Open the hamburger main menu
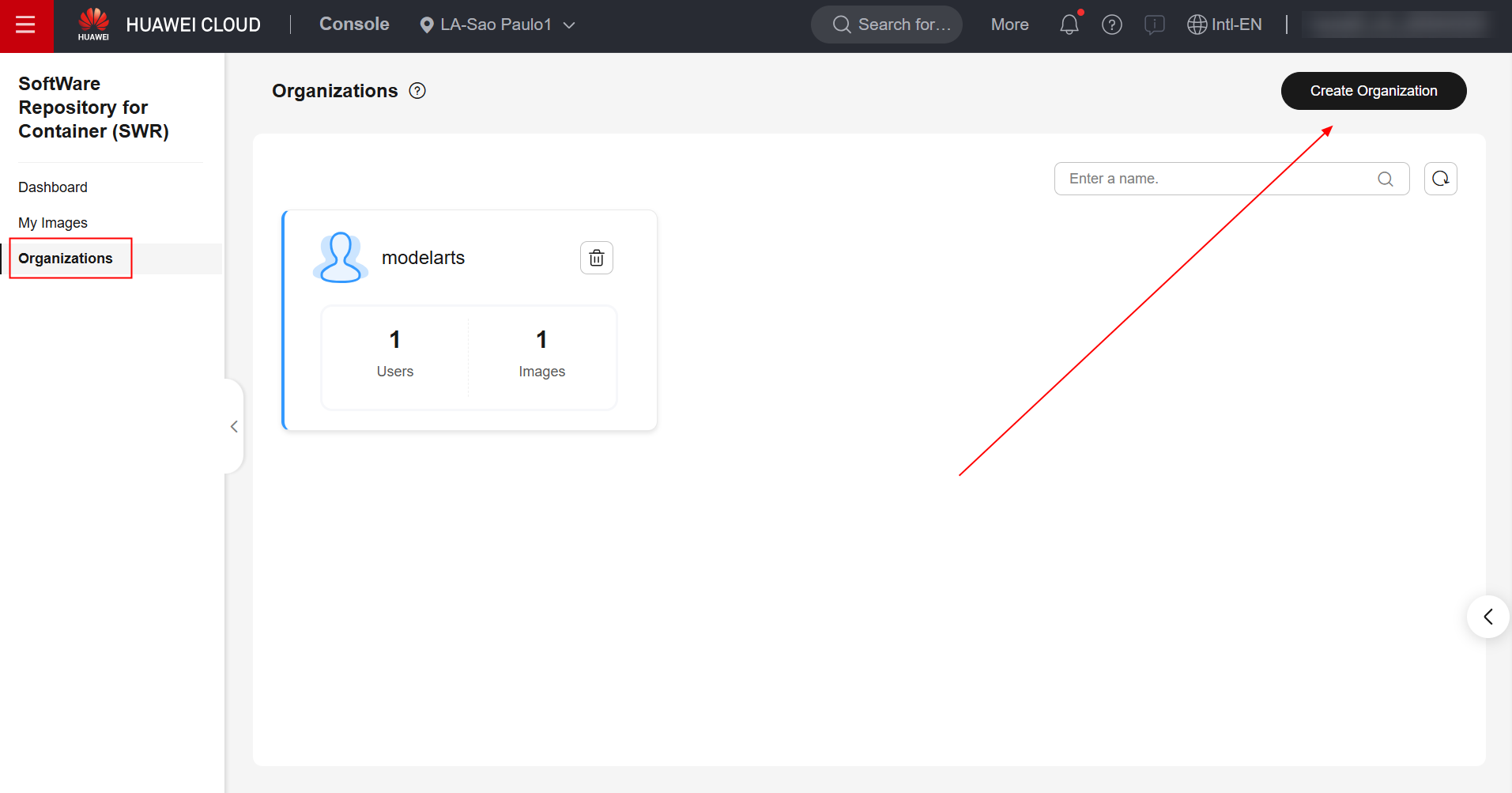This screenshot has width=1512, height=793. click(x=26, y=25)
